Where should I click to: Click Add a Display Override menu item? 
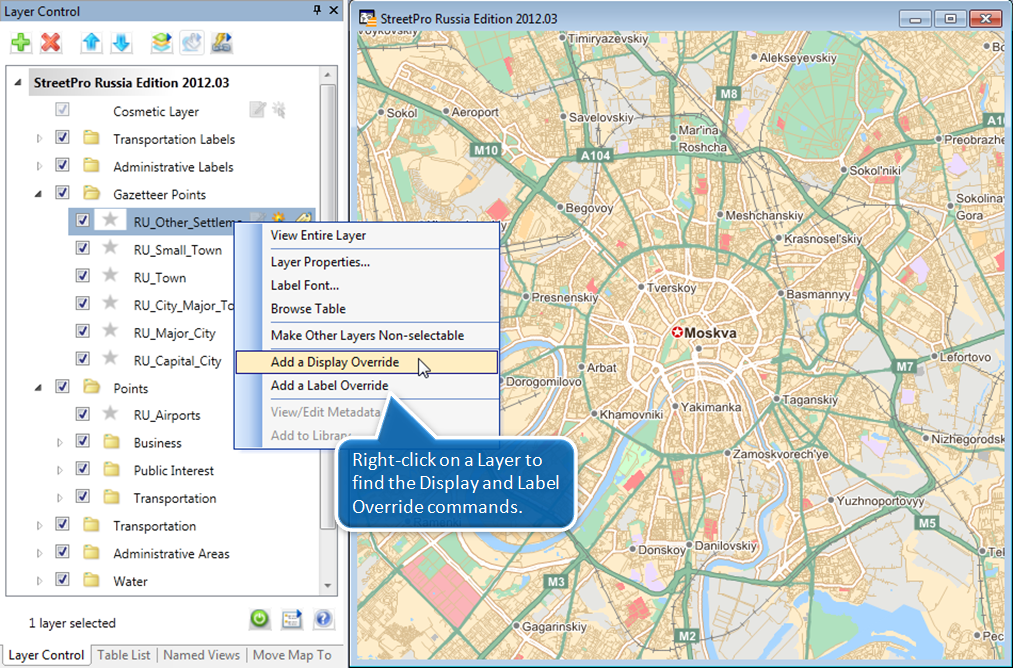coord(367,362)
